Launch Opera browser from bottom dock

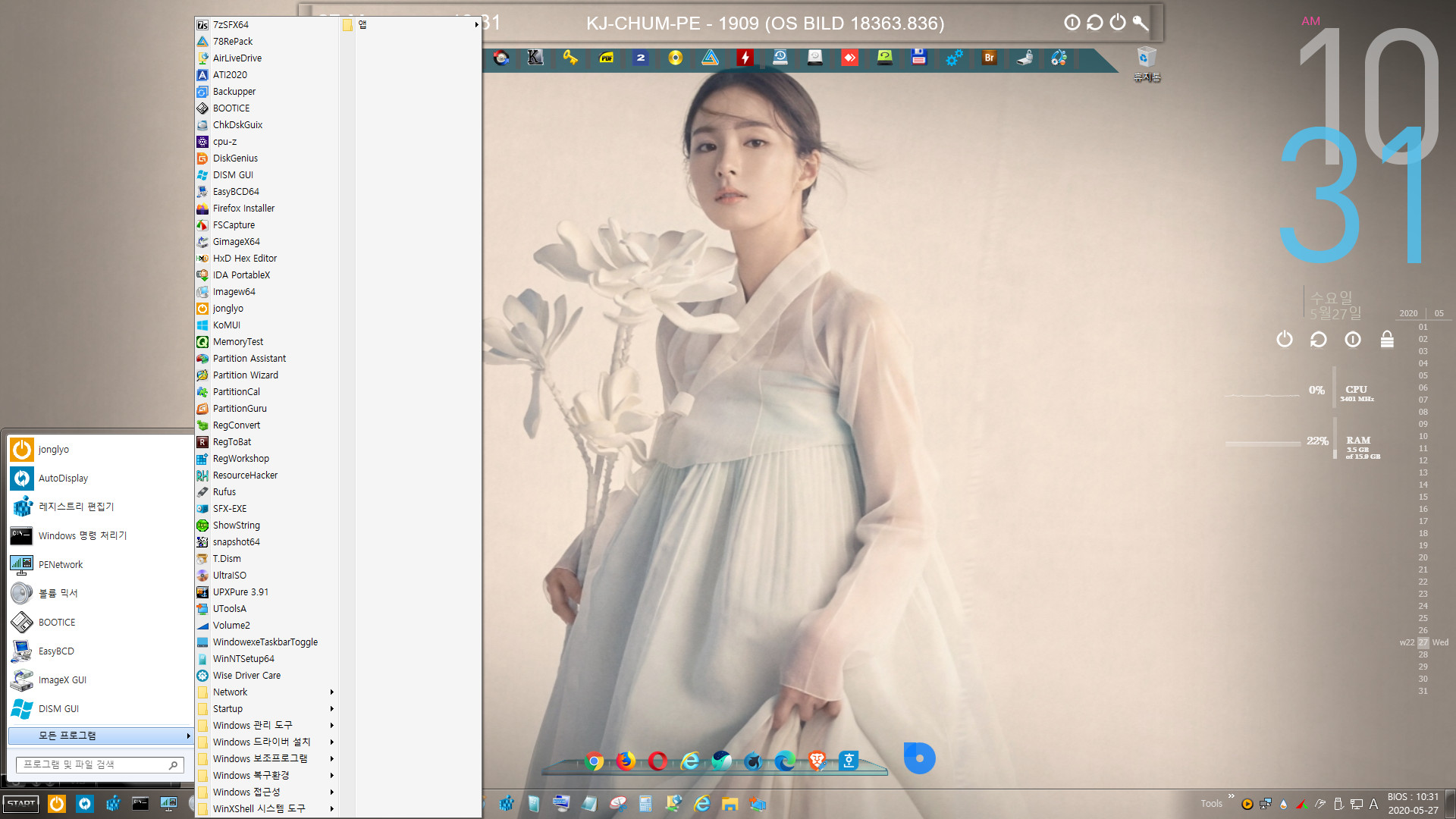click(x=657, y=761)
